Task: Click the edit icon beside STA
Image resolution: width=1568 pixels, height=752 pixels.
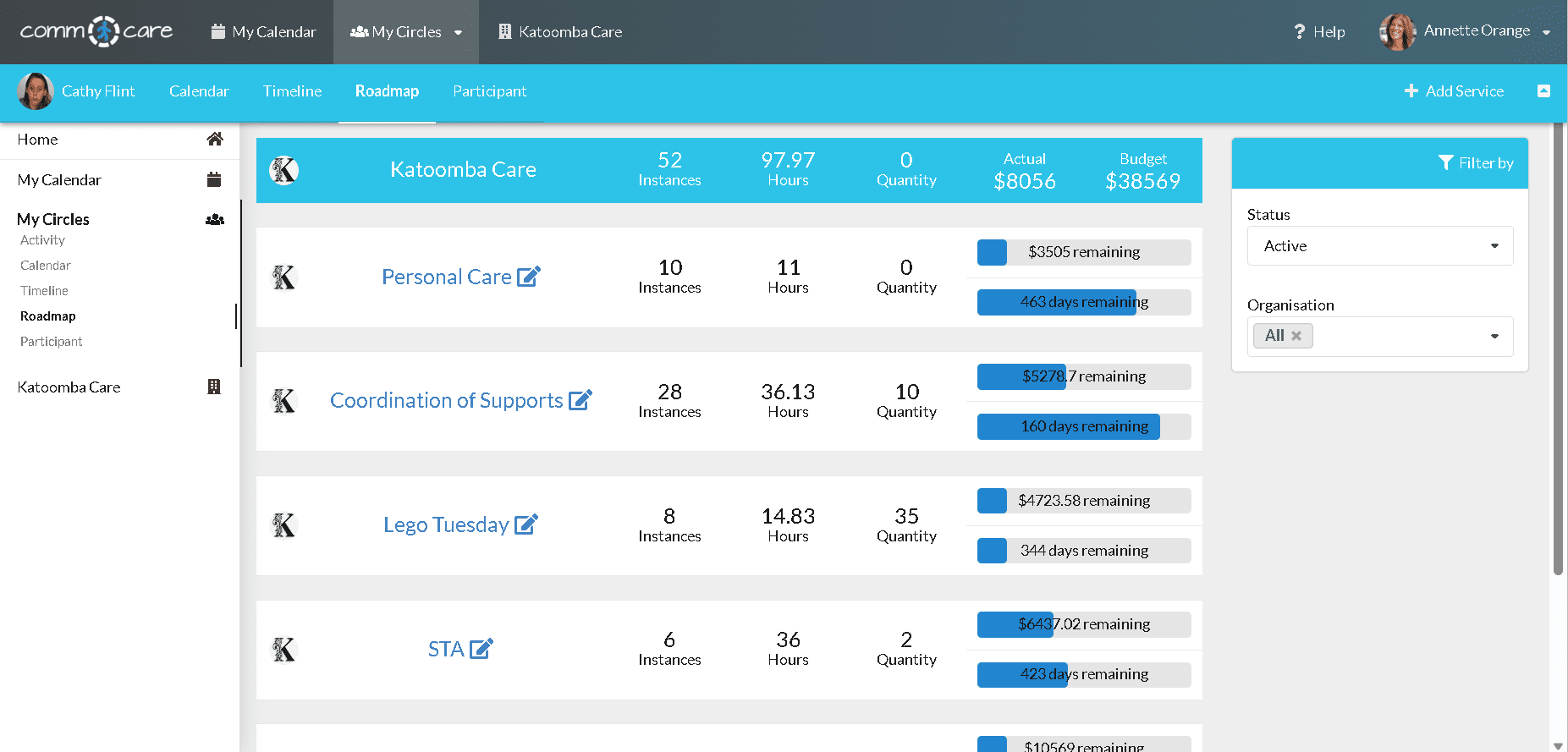Action: [481, 649]
